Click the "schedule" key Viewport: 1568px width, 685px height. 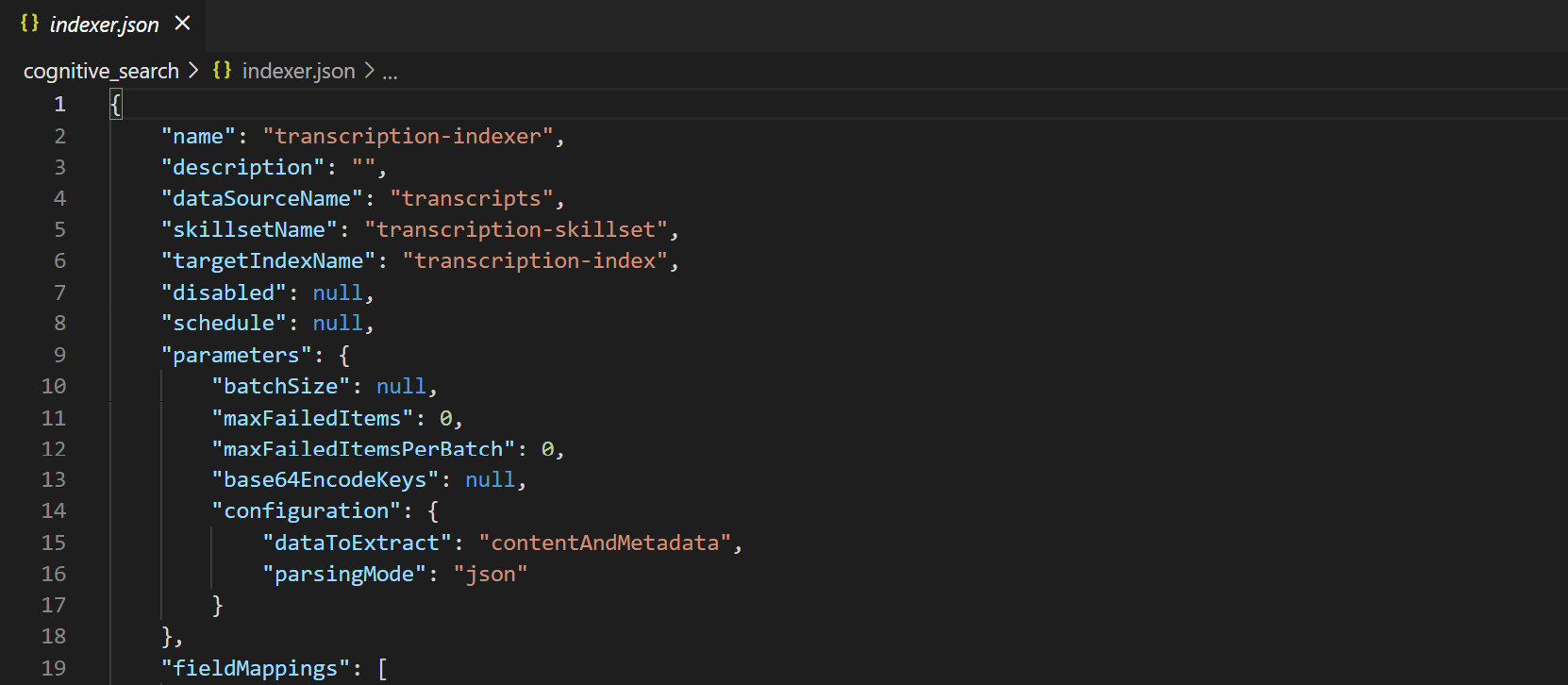(x=224, y=323)
